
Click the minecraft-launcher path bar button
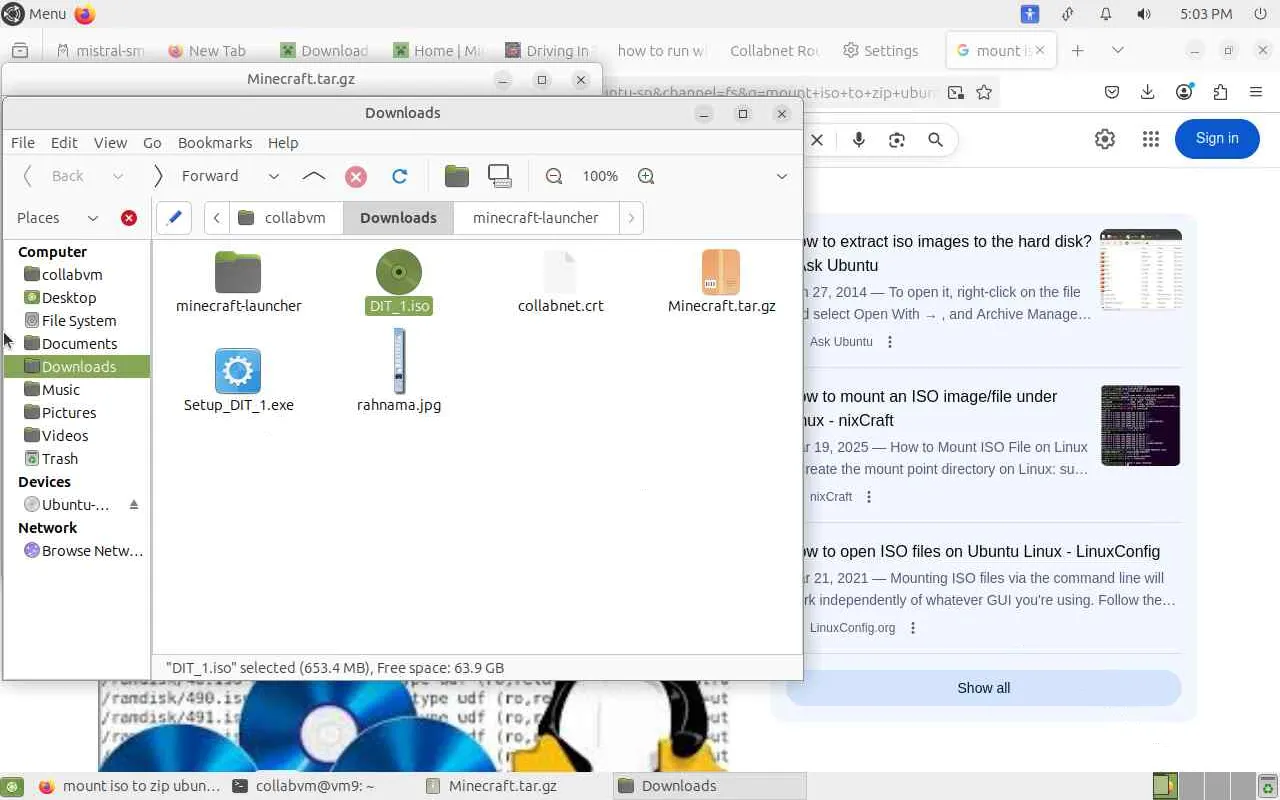click(x=536, y=218)
